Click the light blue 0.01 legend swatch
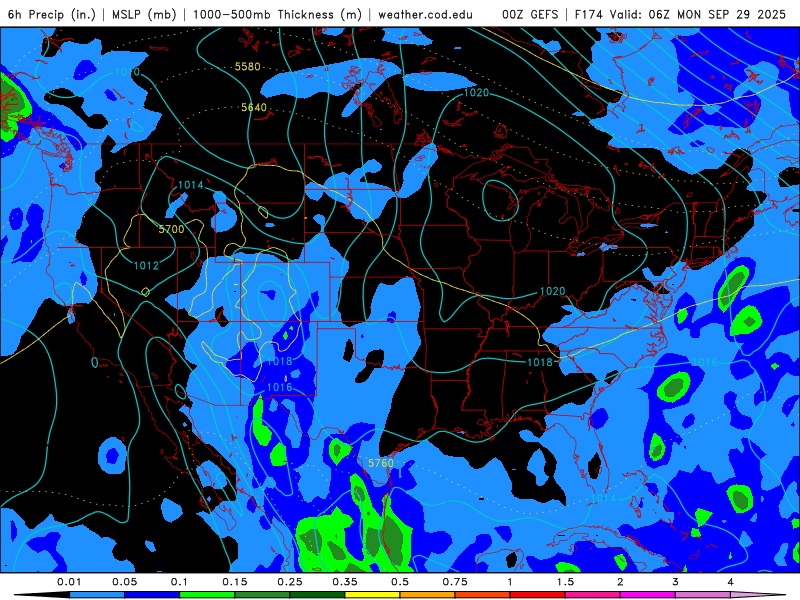Viewport: 800px width, 600px height. (x=97, y=595)
